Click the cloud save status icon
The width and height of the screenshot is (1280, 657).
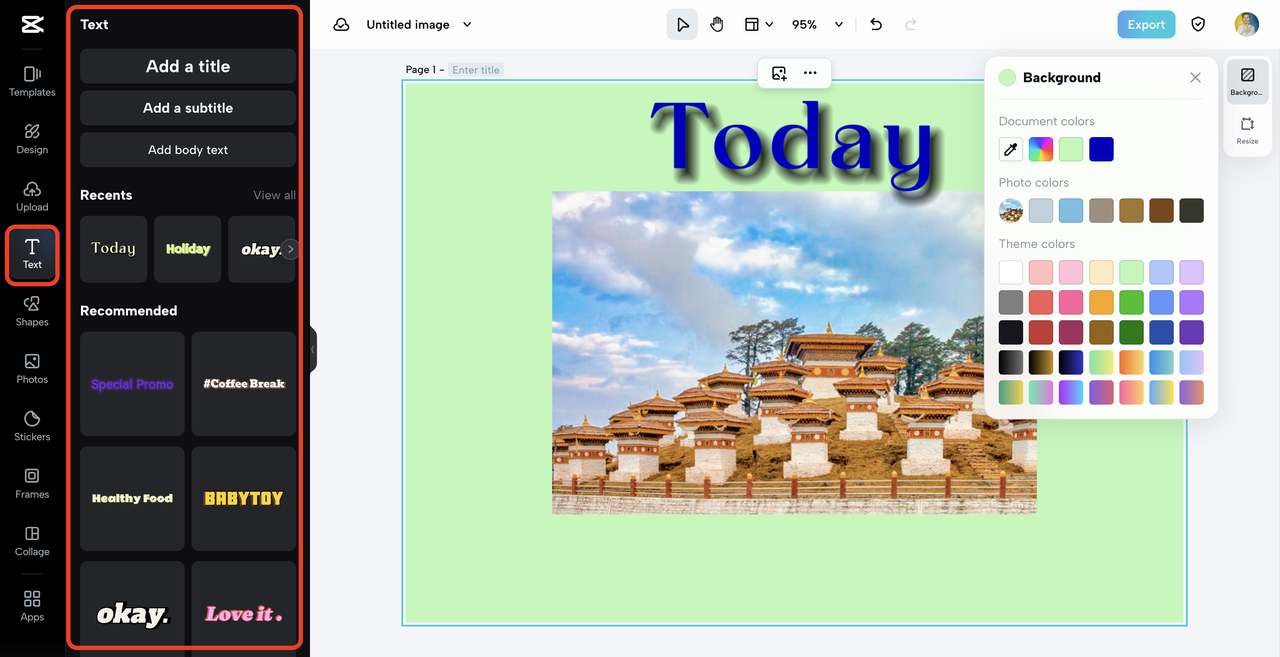click(x=341, y=25)
